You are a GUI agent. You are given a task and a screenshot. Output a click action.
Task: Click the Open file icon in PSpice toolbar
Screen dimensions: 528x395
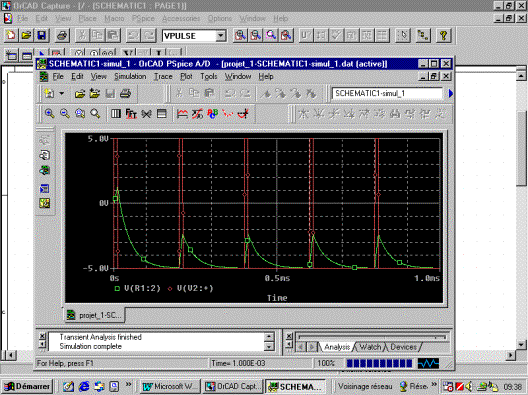tap(80, 93)
